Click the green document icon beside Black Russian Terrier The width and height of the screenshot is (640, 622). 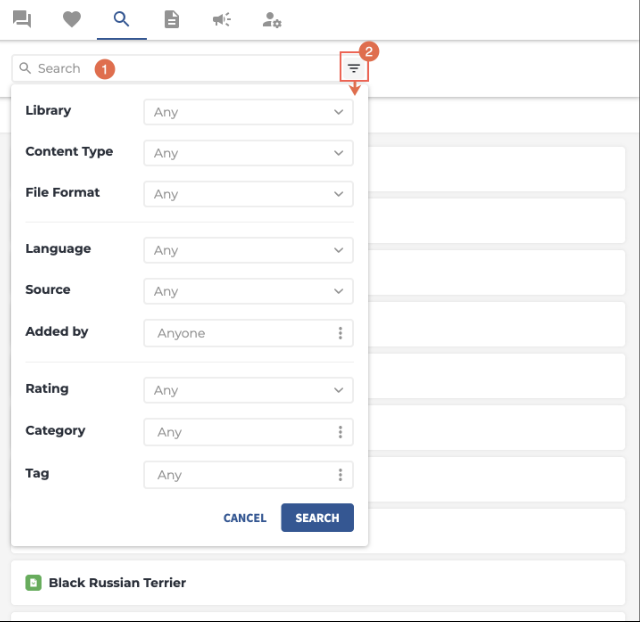pyautogui.click(x=33, y=582)
